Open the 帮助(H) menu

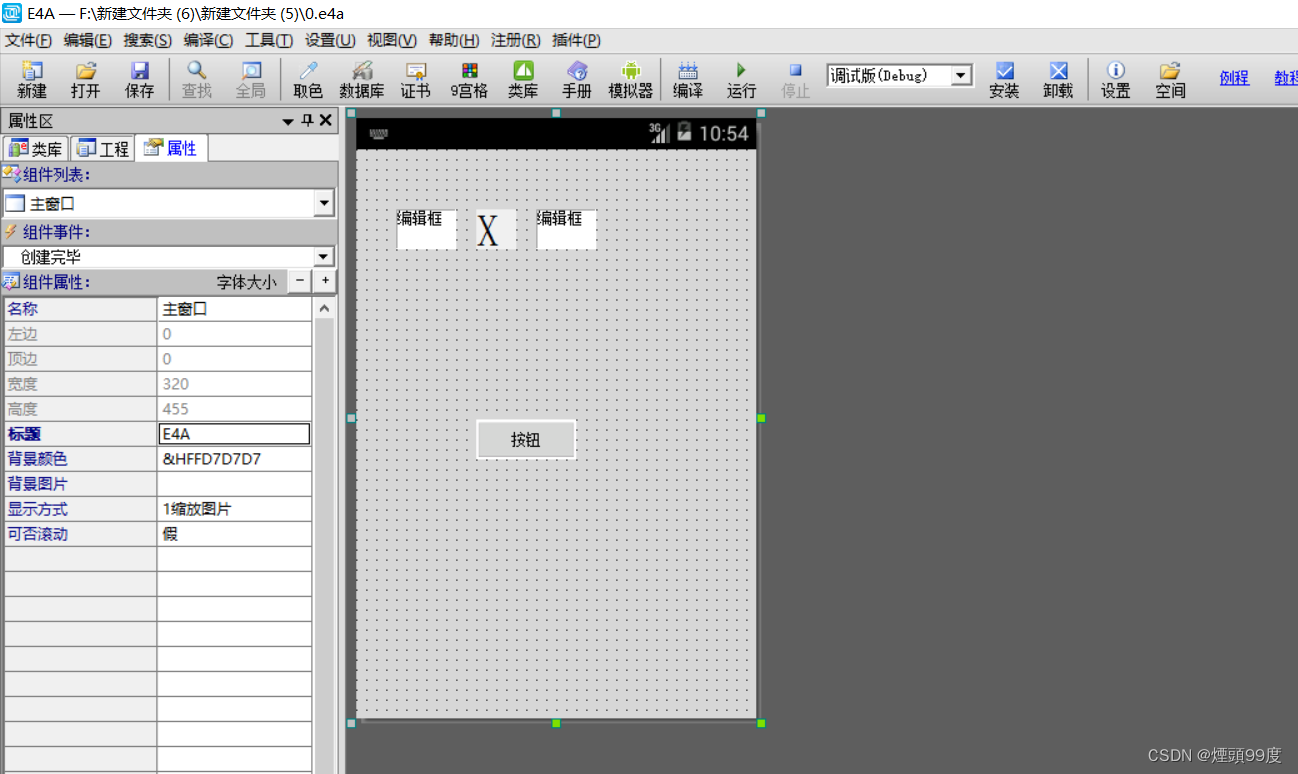pyautogui.click(x=454, y=40)
